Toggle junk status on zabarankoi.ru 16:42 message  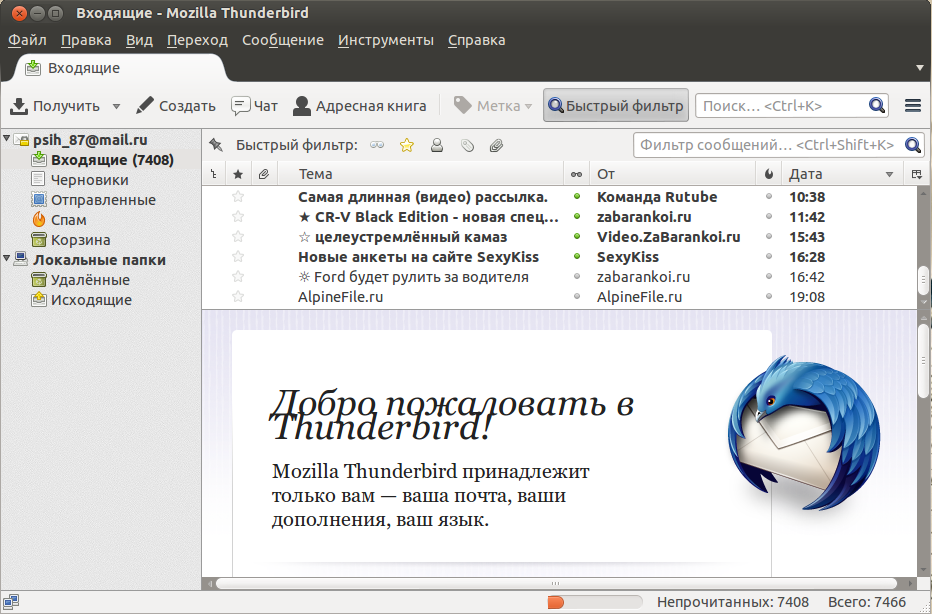(769, 276)
